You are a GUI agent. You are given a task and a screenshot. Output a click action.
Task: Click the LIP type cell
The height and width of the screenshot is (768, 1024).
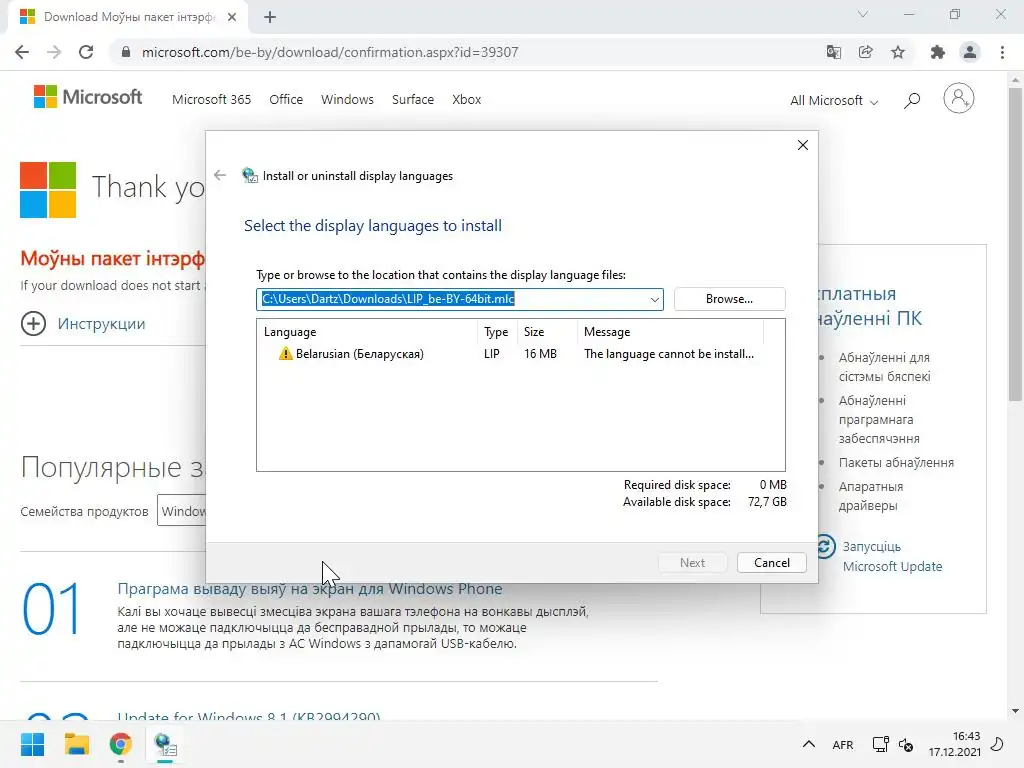(x=492, y=353)
